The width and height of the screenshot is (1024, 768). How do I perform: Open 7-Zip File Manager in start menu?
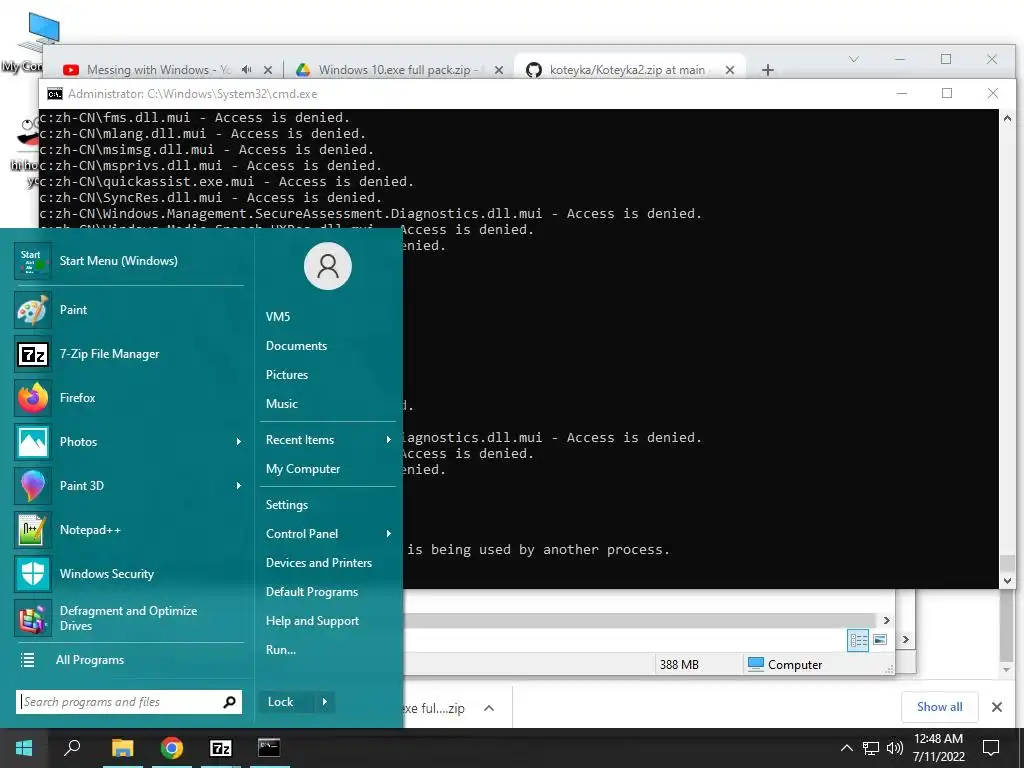(129, 354)
